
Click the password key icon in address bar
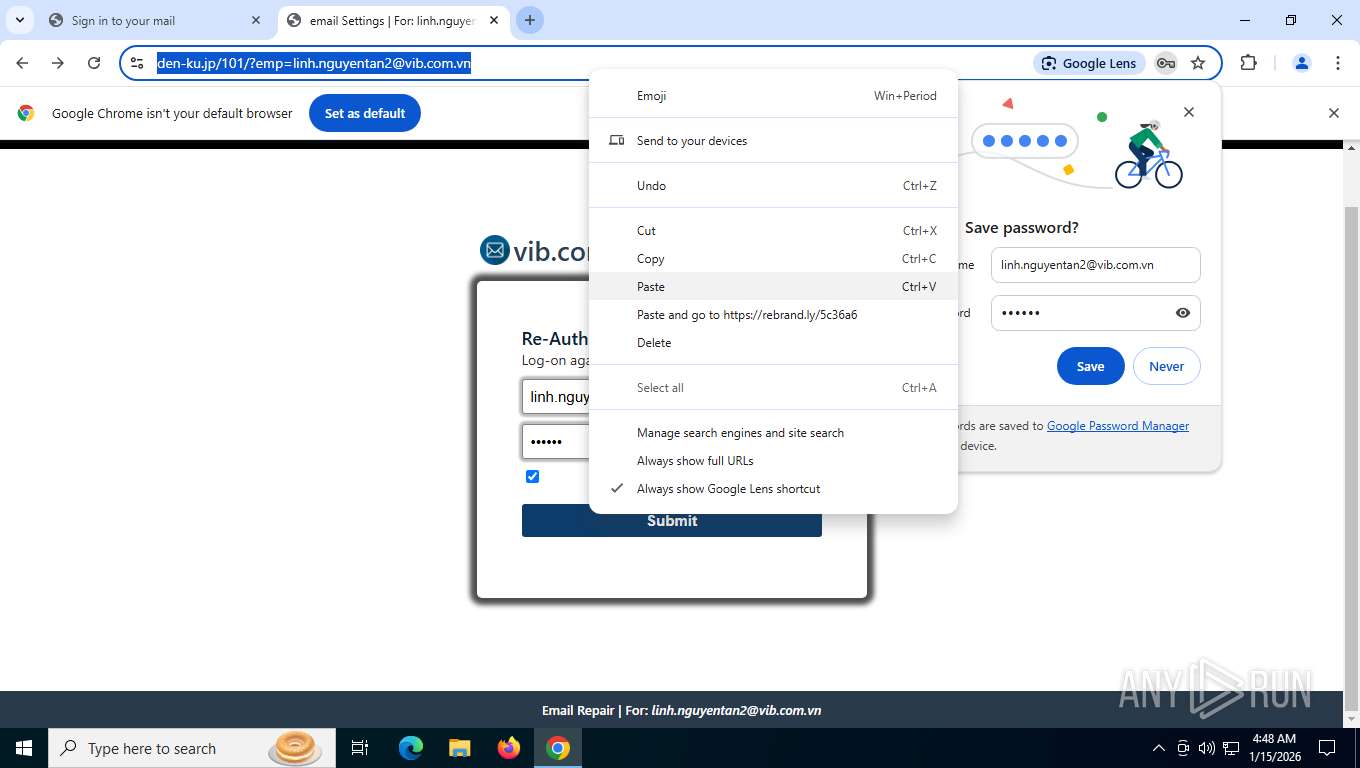pos(1166,63)
